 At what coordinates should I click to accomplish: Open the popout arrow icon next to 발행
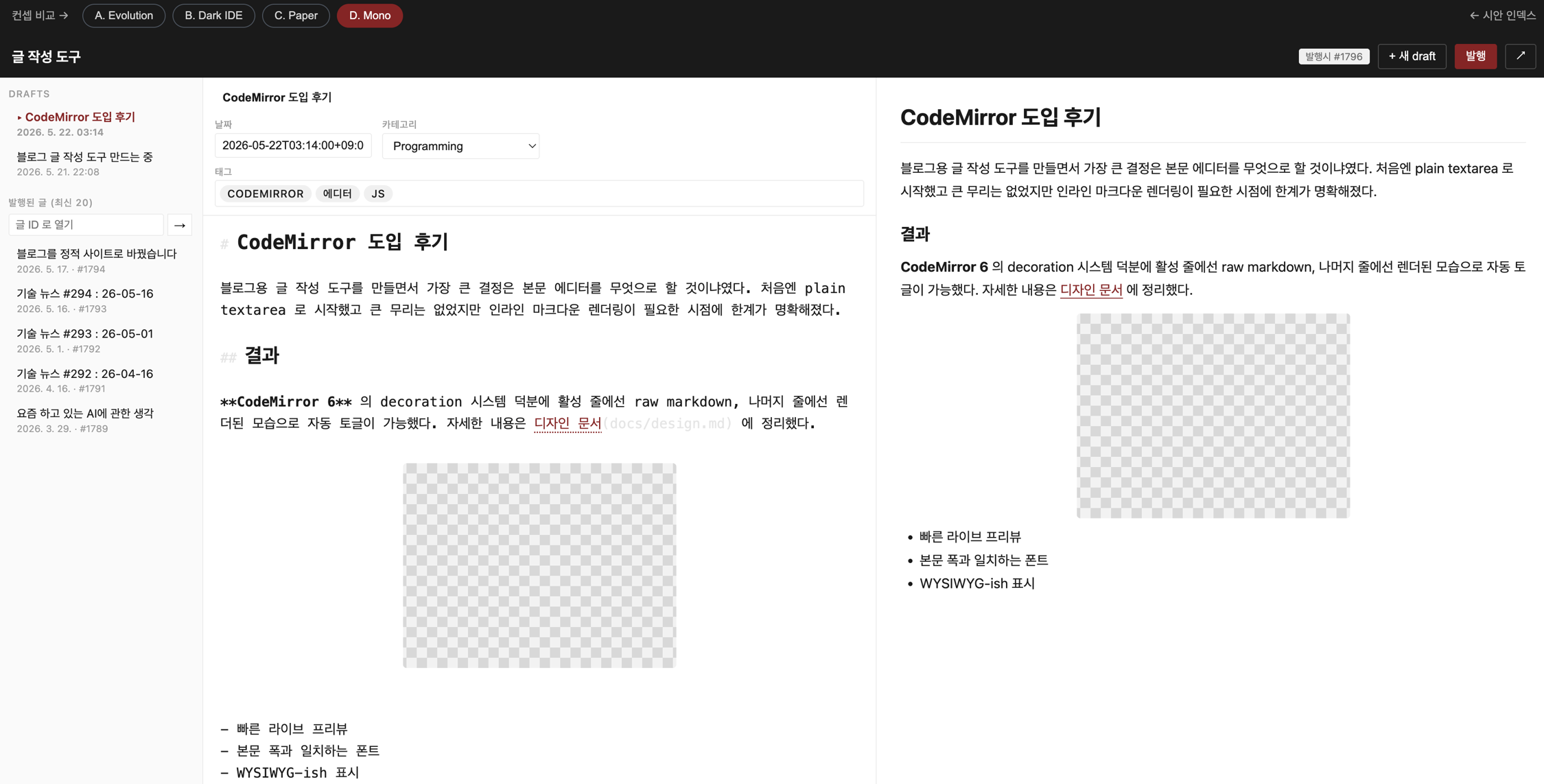click(x=1520, y=56)
